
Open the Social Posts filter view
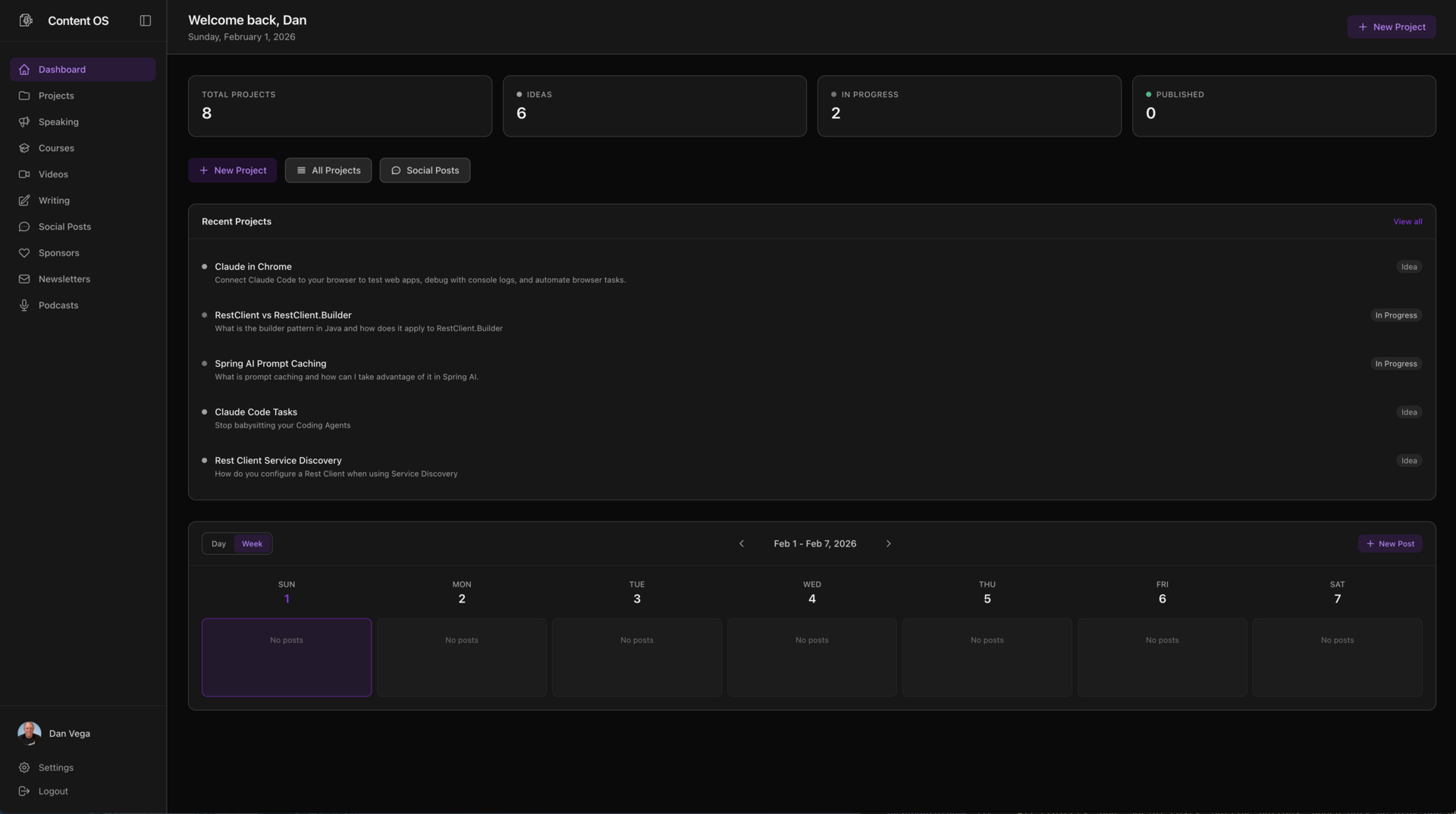[x=424, y=170]
